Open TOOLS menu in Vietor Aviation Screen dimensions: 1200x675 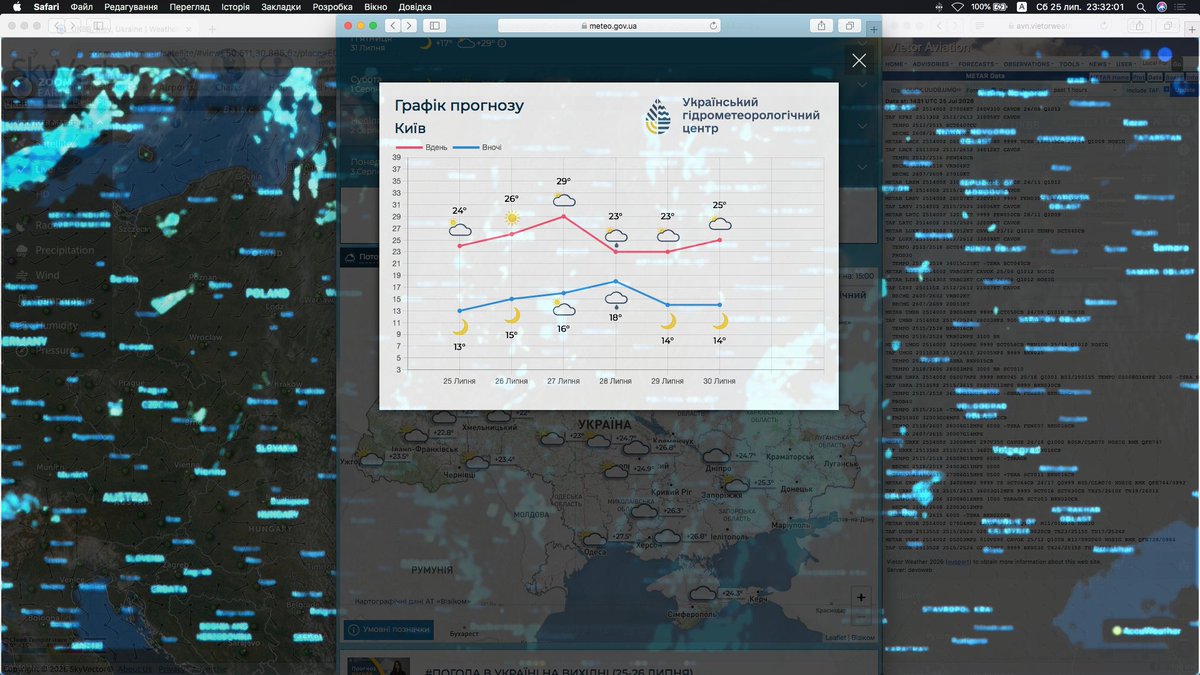point(1070,64)
